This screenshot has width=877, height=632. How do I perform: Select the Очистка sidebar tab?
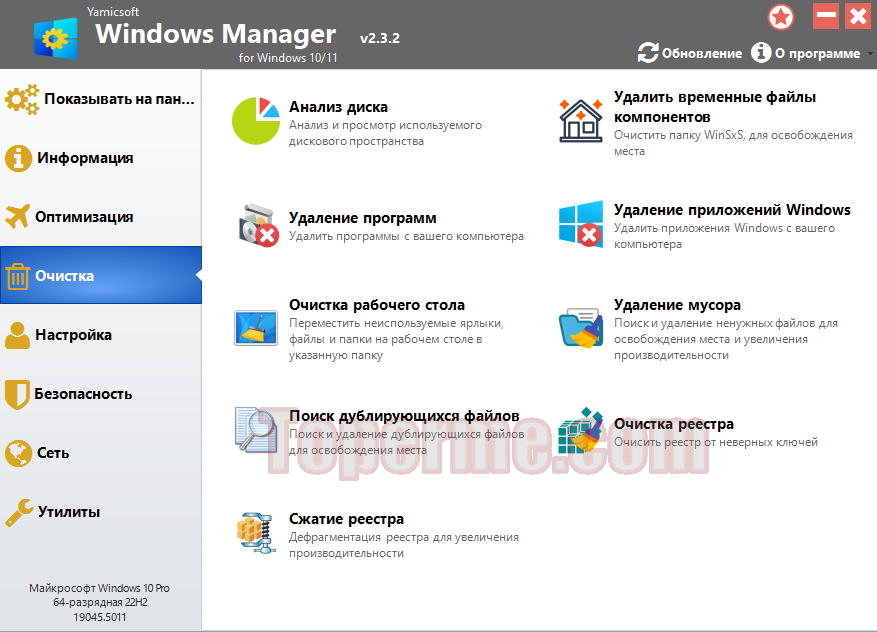[101, 275]
